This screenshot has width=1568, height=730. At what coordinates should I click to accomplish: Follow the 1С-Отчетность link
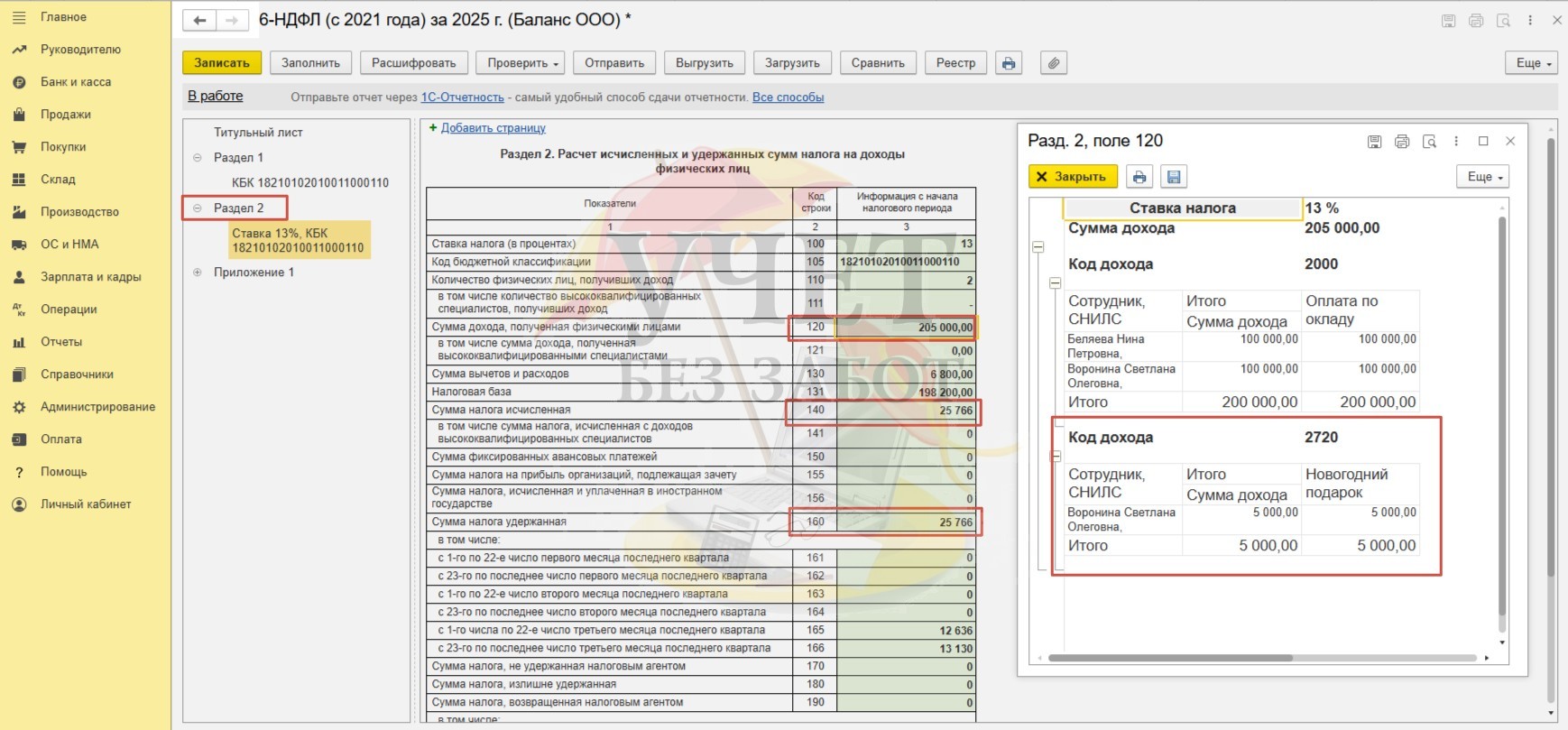coord(462,97)
